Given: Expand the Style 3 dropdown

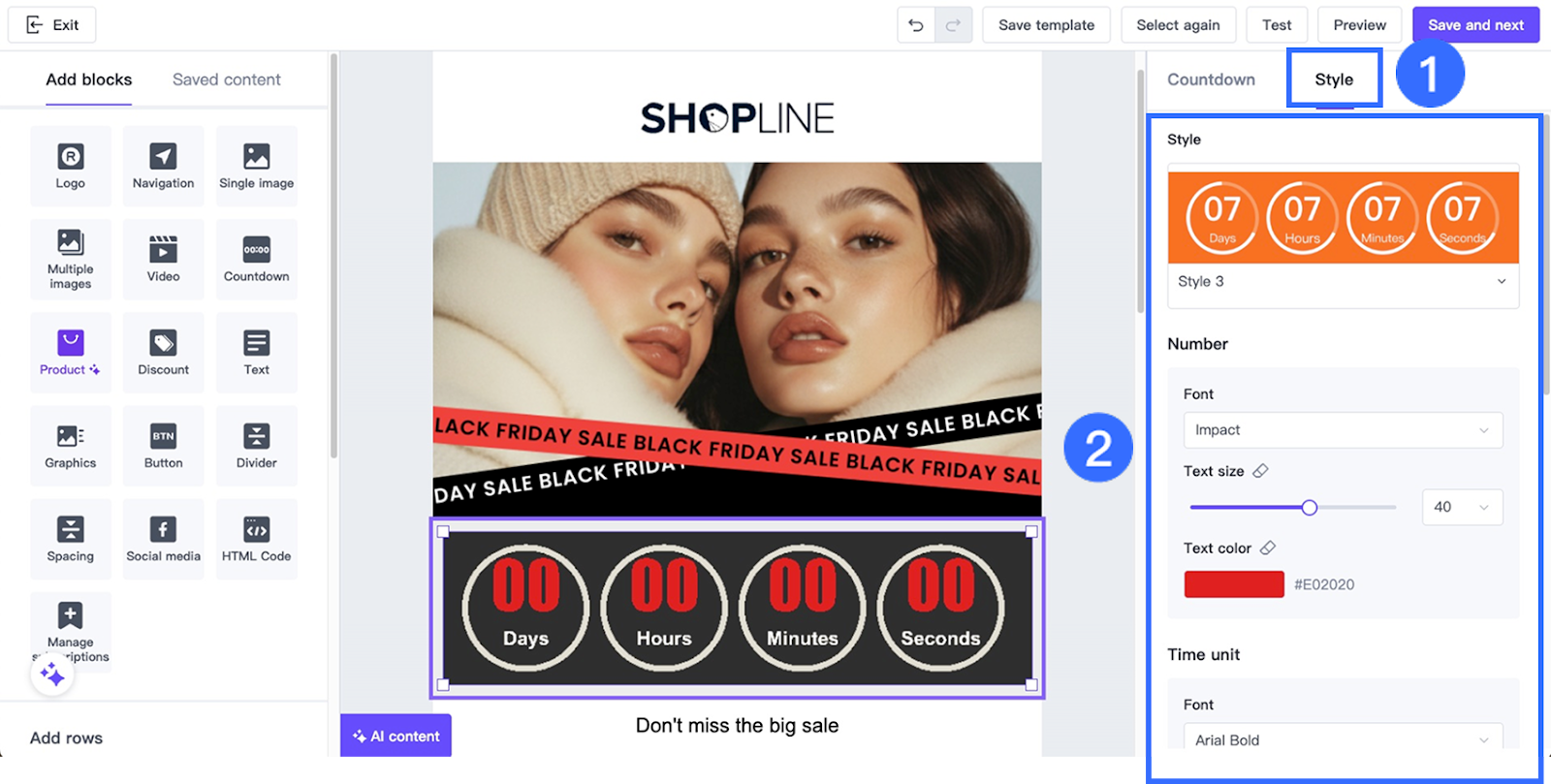Looking at the screenshot, I should click(x=1343, y=282).
